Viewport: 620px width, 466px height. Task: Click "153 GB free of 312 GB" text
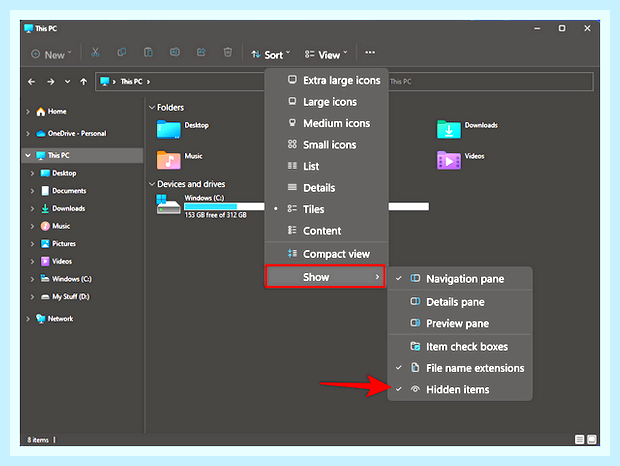215,215
